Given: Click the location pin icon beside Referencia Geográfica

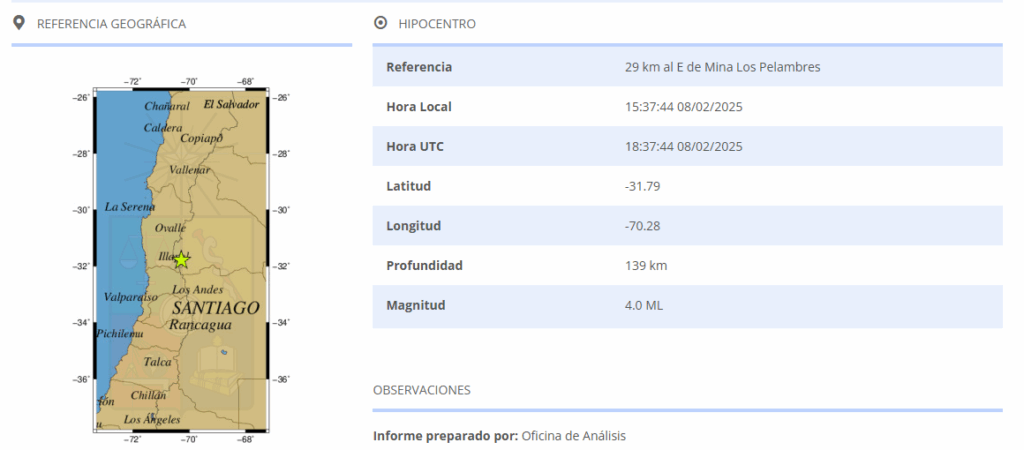Looking at the screenshot, I should click(18, 23).
